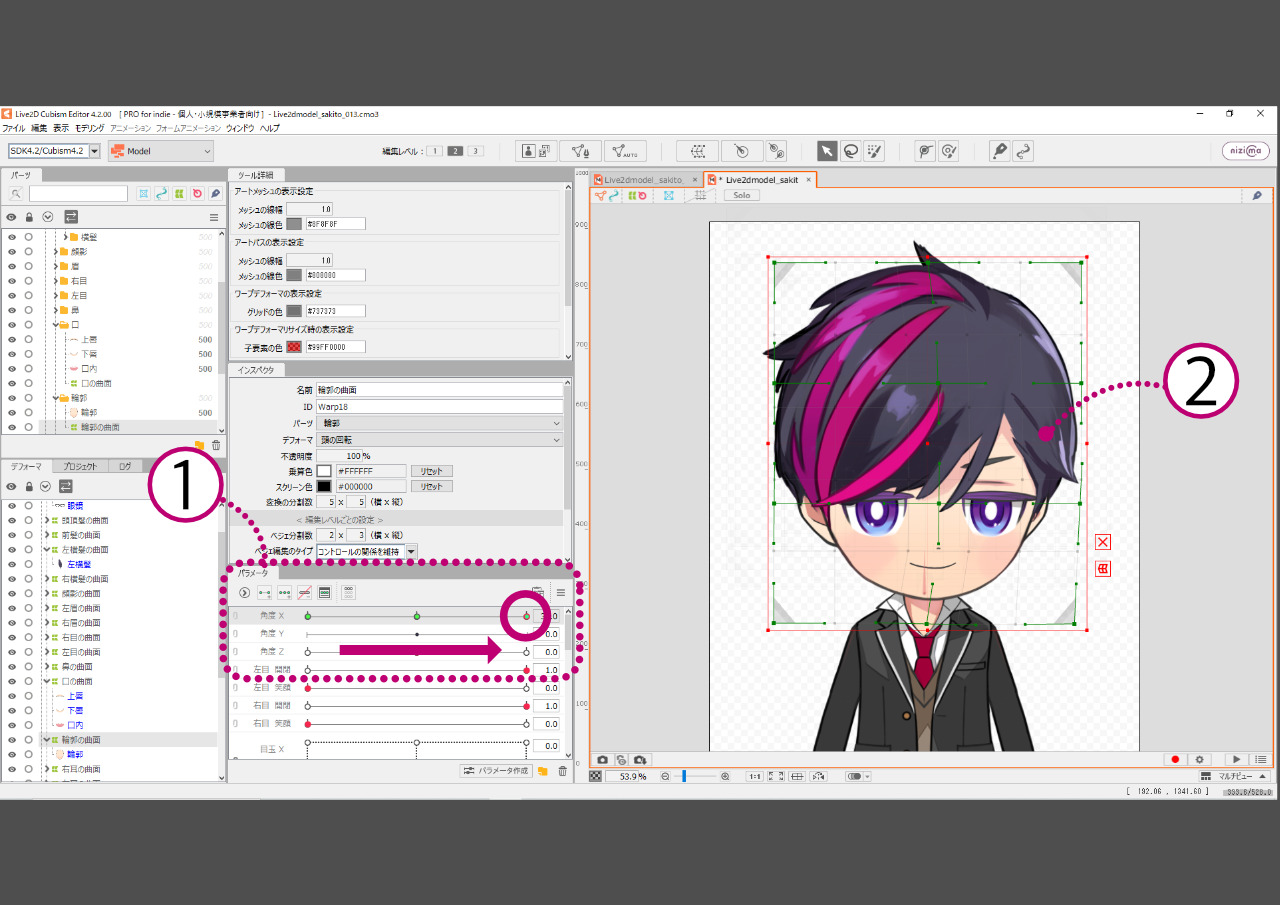Viewport: 1280px width, 905px height.
Task: Click the 名前 input field in Inspector
Action: (439, 390)
